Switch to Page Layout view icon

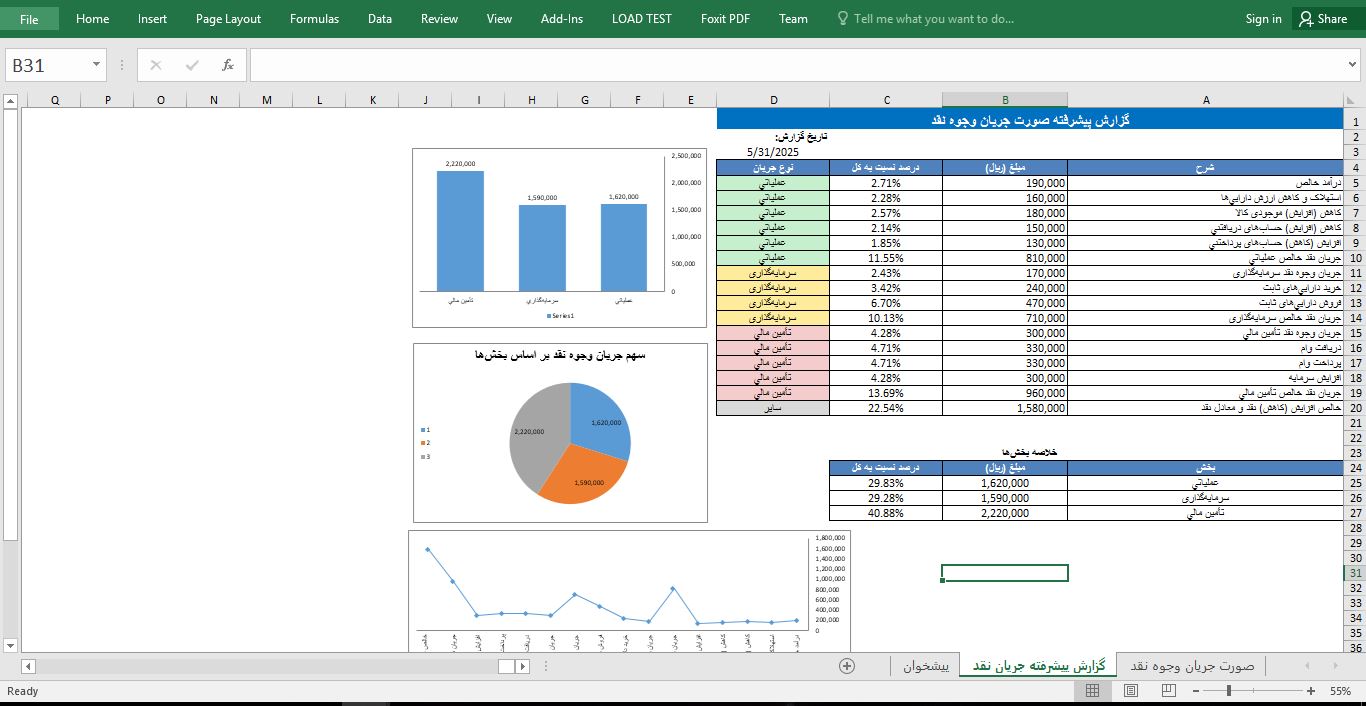tap(1130, 691)
